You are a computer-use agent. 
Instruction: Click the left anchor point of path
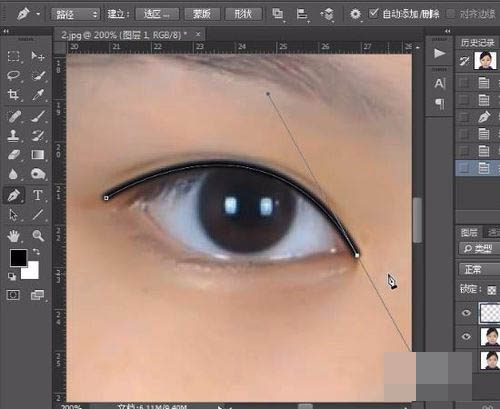click(x=106, y=198)
